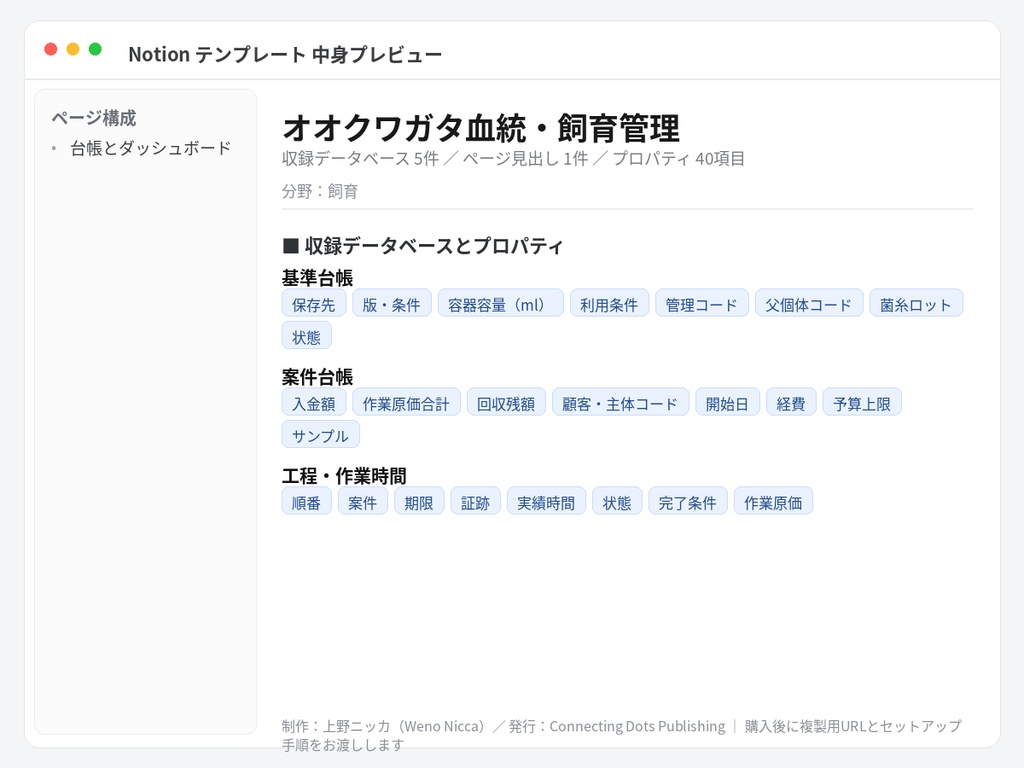Select the 完了条件 property tag
Image resolution: width=1024 pixels, height=768 pixels.
(x=688, y=502)
